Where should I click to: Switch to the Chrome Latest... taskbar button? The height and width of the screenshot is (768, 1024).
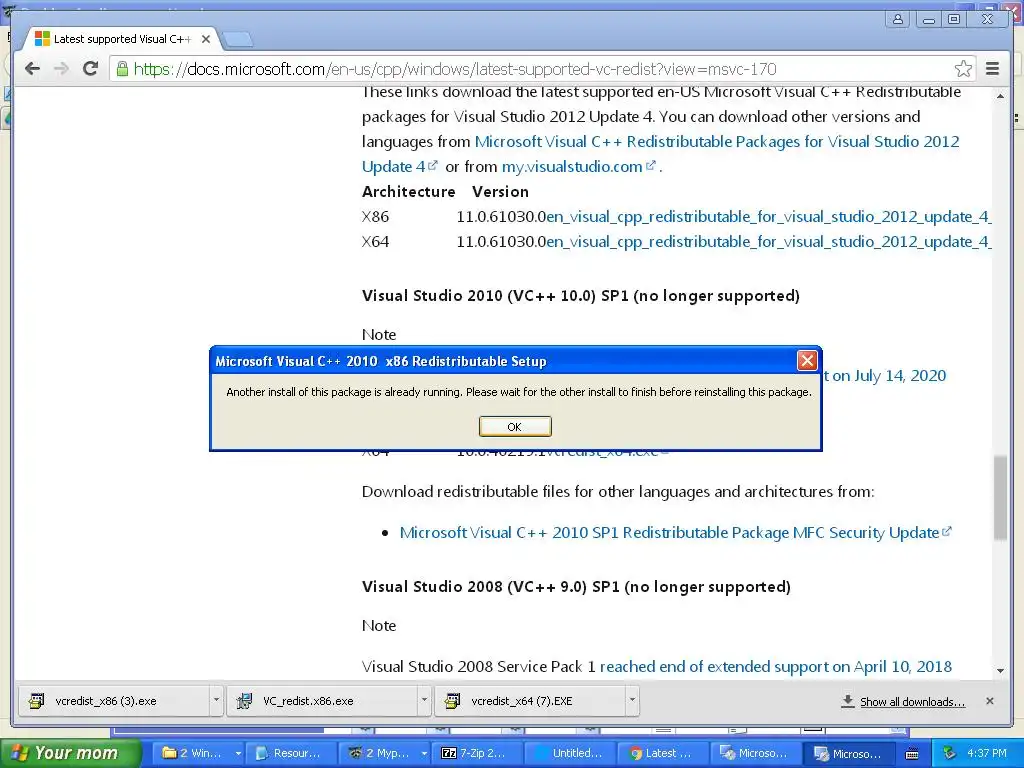coord(663,753)
